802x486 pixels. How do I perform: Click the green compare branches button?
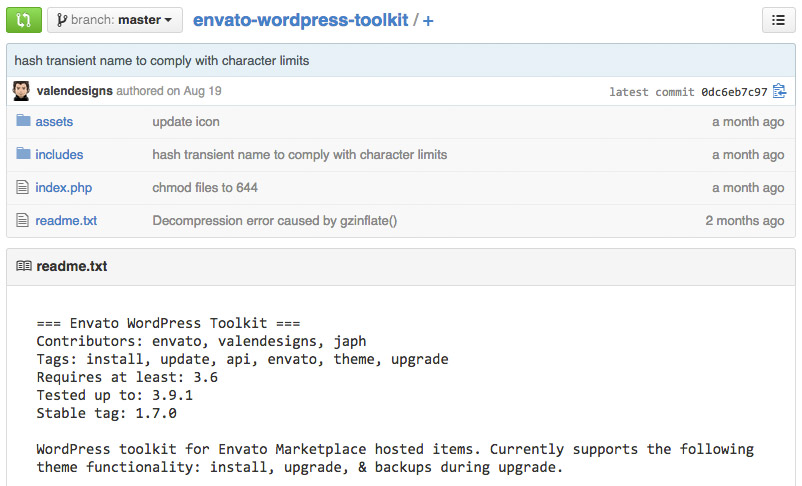tap(24, 20)
